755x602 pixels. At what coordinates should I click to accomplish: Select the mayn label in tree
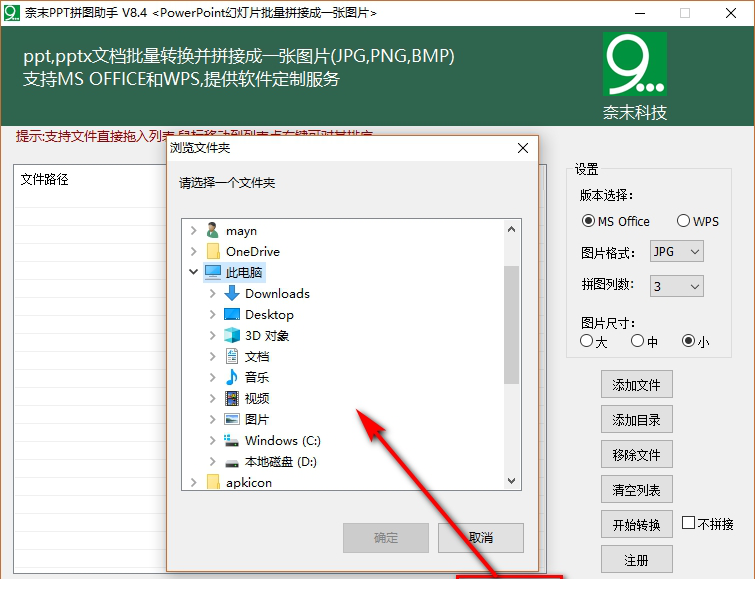(241, 231)
